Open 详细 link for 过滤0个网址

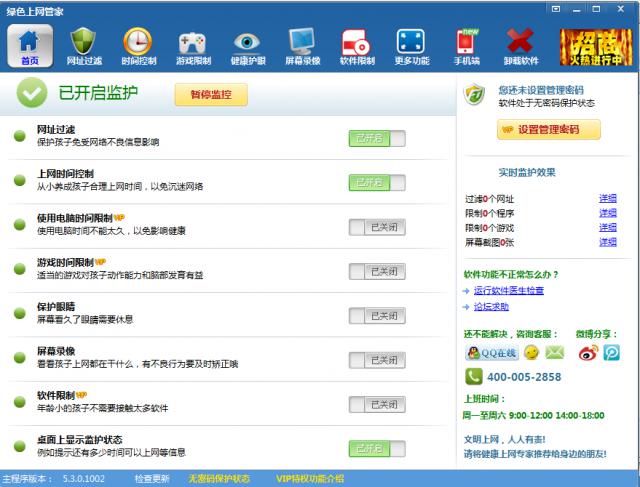tap(607, 198)
